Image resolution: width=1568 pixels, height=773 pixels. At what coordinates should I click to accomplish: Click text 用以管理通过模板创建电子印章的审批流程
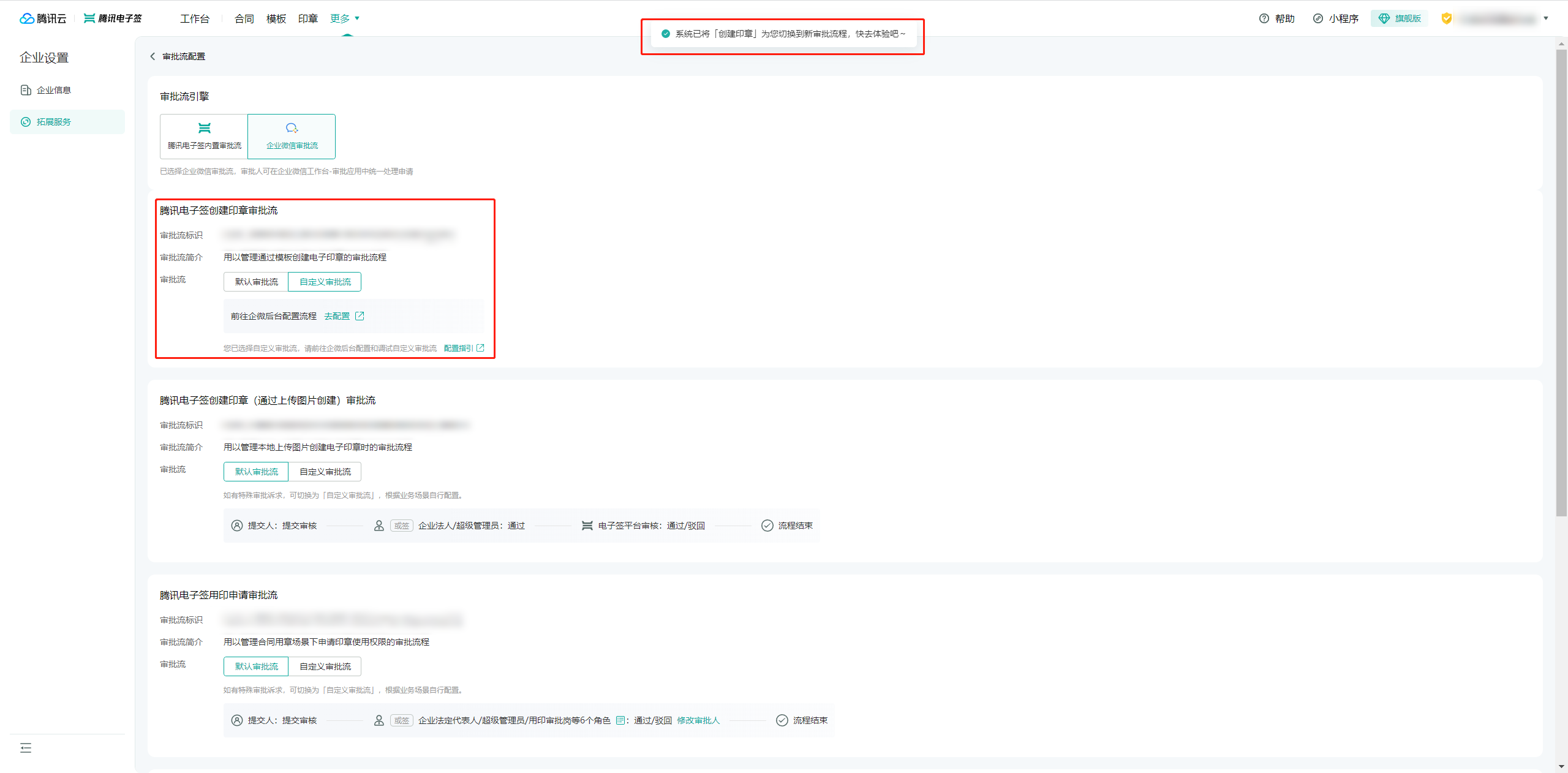305,257
